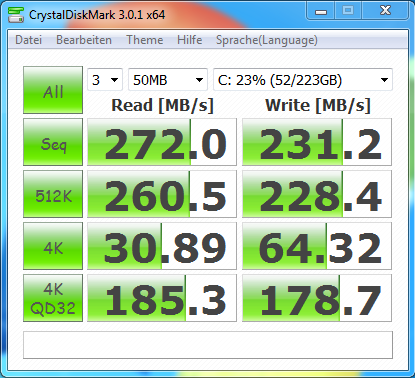Click the Write [MB/s] column header
The width and height of the screenshot is (415, 378).
(318, 105)
